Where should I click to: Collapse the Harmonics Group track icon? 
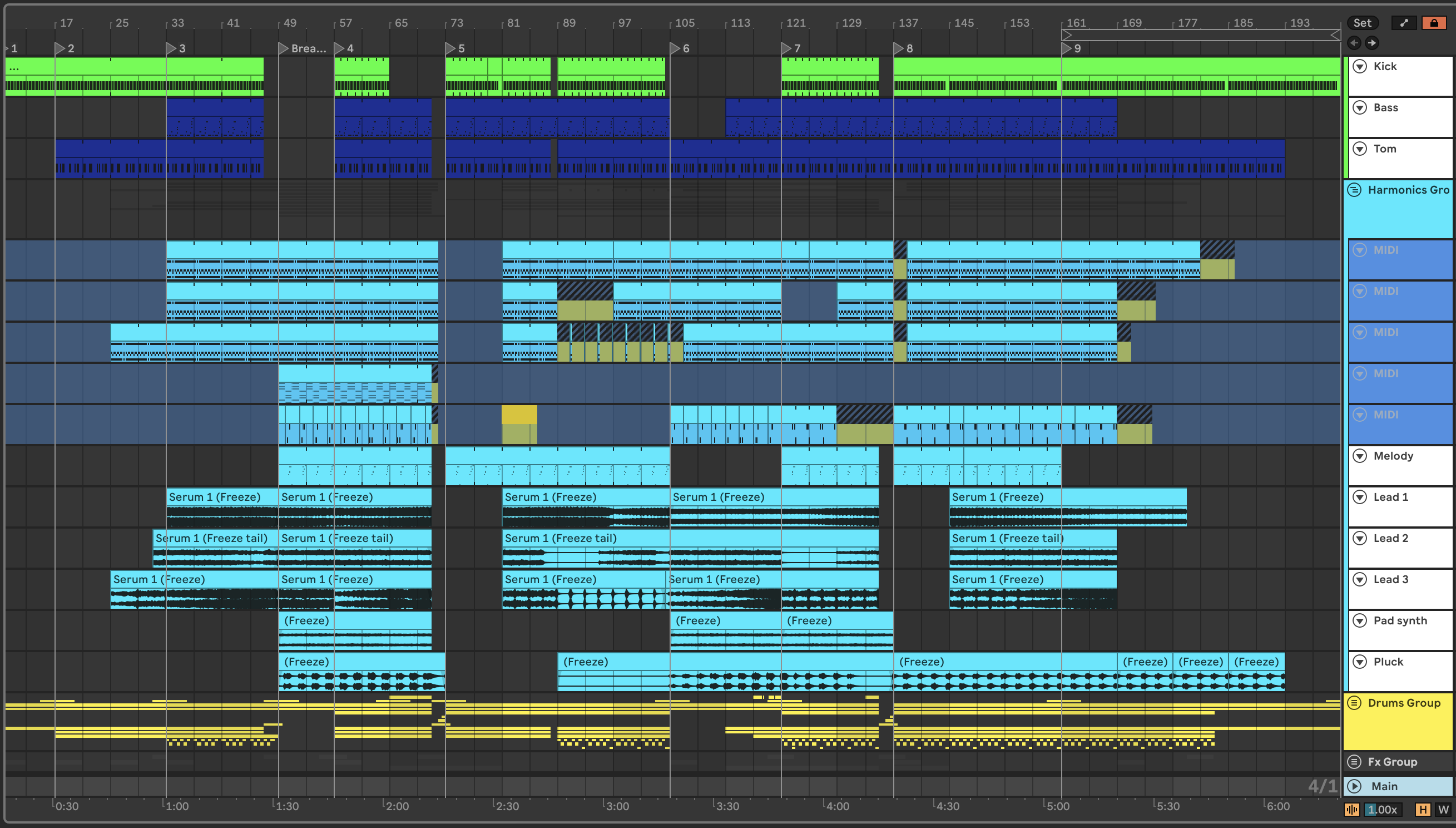click(x=1355, y=190)
